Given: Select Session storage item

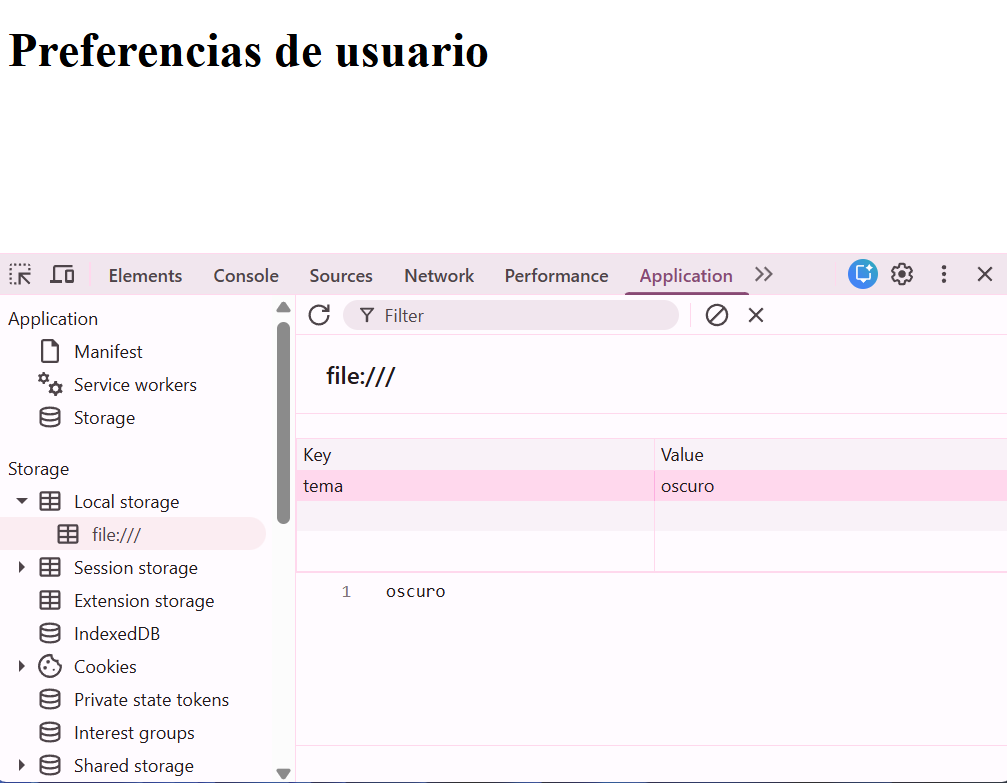Looking at the screenshot, I should point(136,568).
